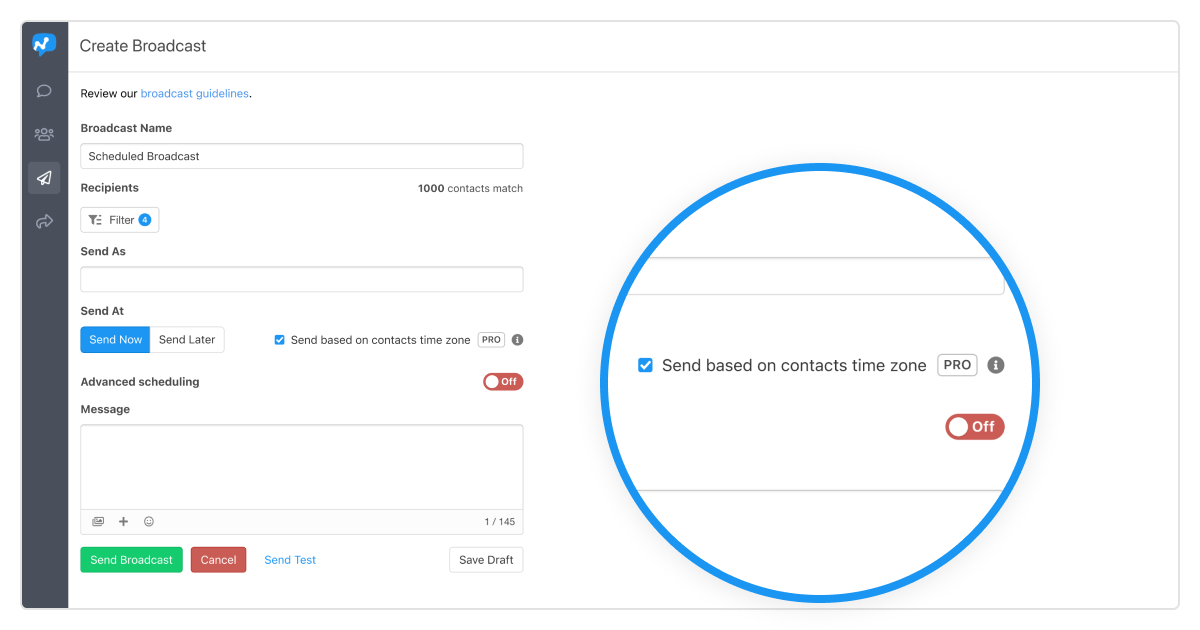Open the recipients Filter button
The image size is (1200, 630).
(x=119, y=220)
